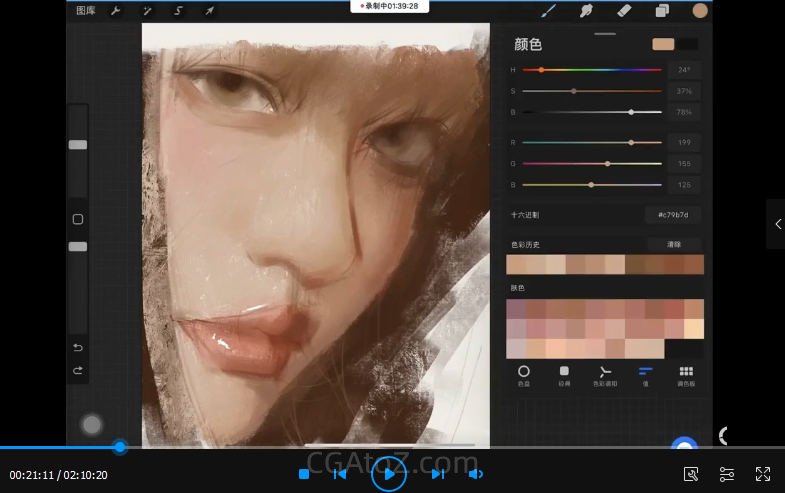Click the Undo arrow in sidebar

pyautogui.click(x=78, y=347)
